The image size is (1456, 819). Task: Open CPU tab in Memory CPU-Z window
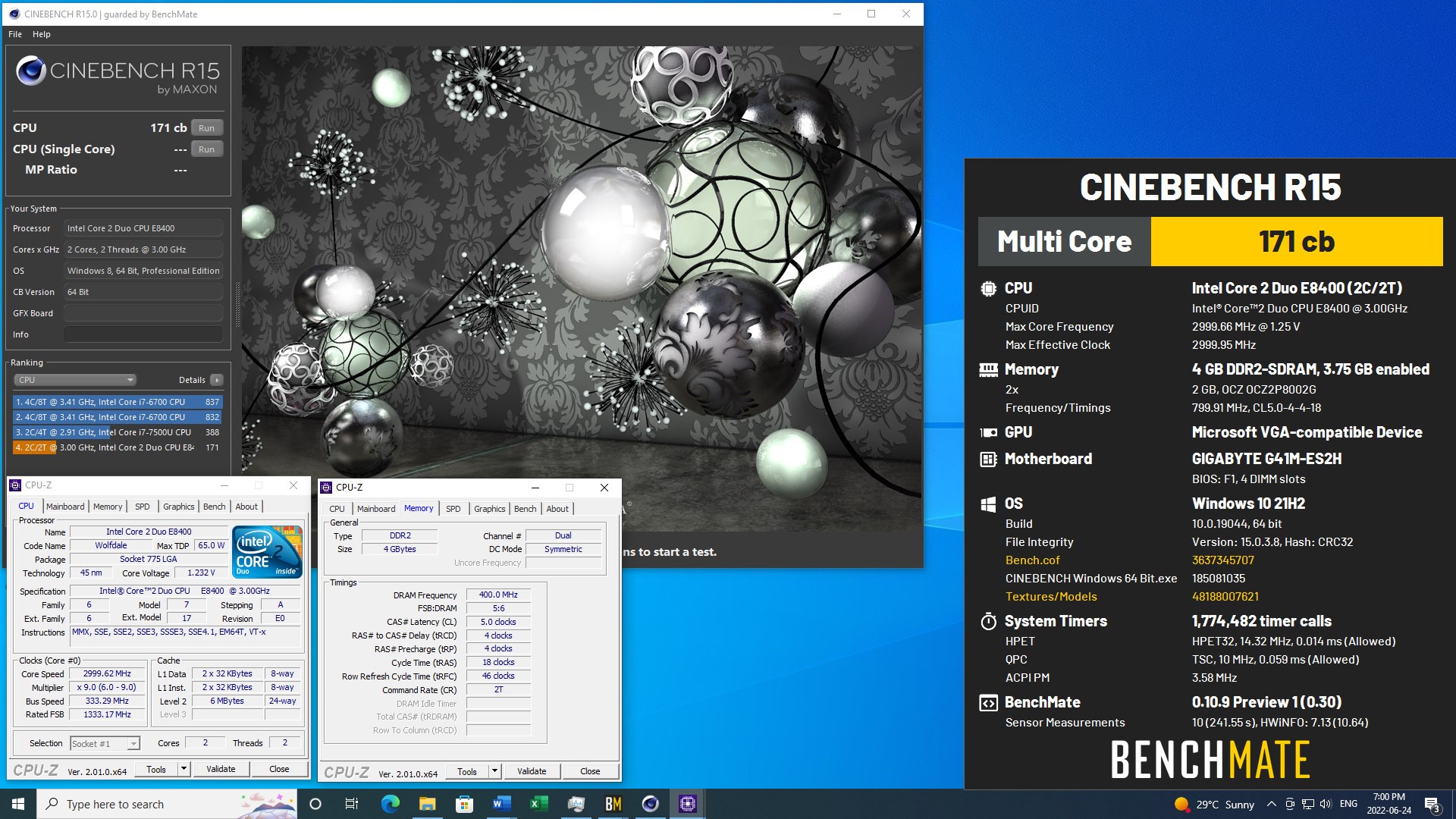tap(337, 509)
